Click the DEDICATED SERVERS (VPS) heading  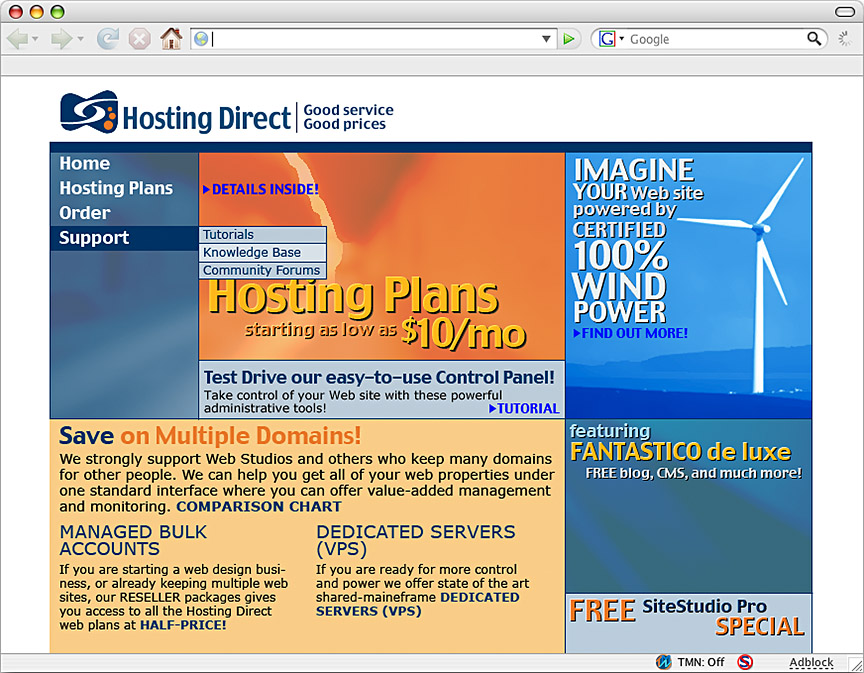click(x=415, y=540)
